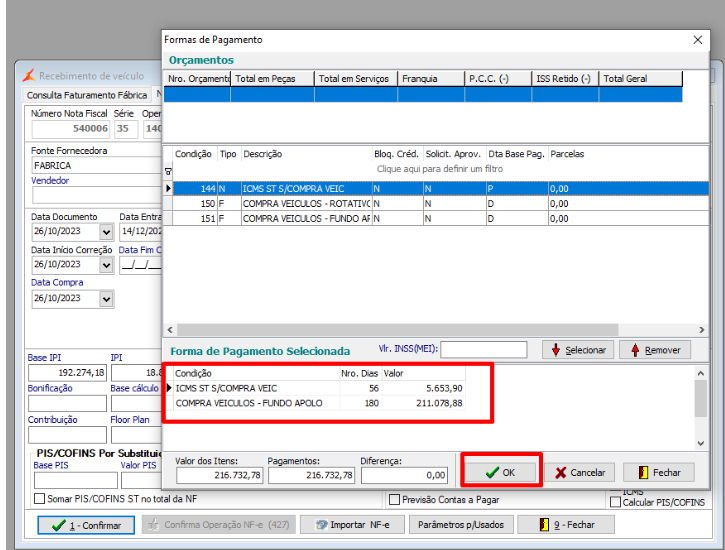Click the Descrição column header
Screen dimensions: 725x550
click(307, 154)
